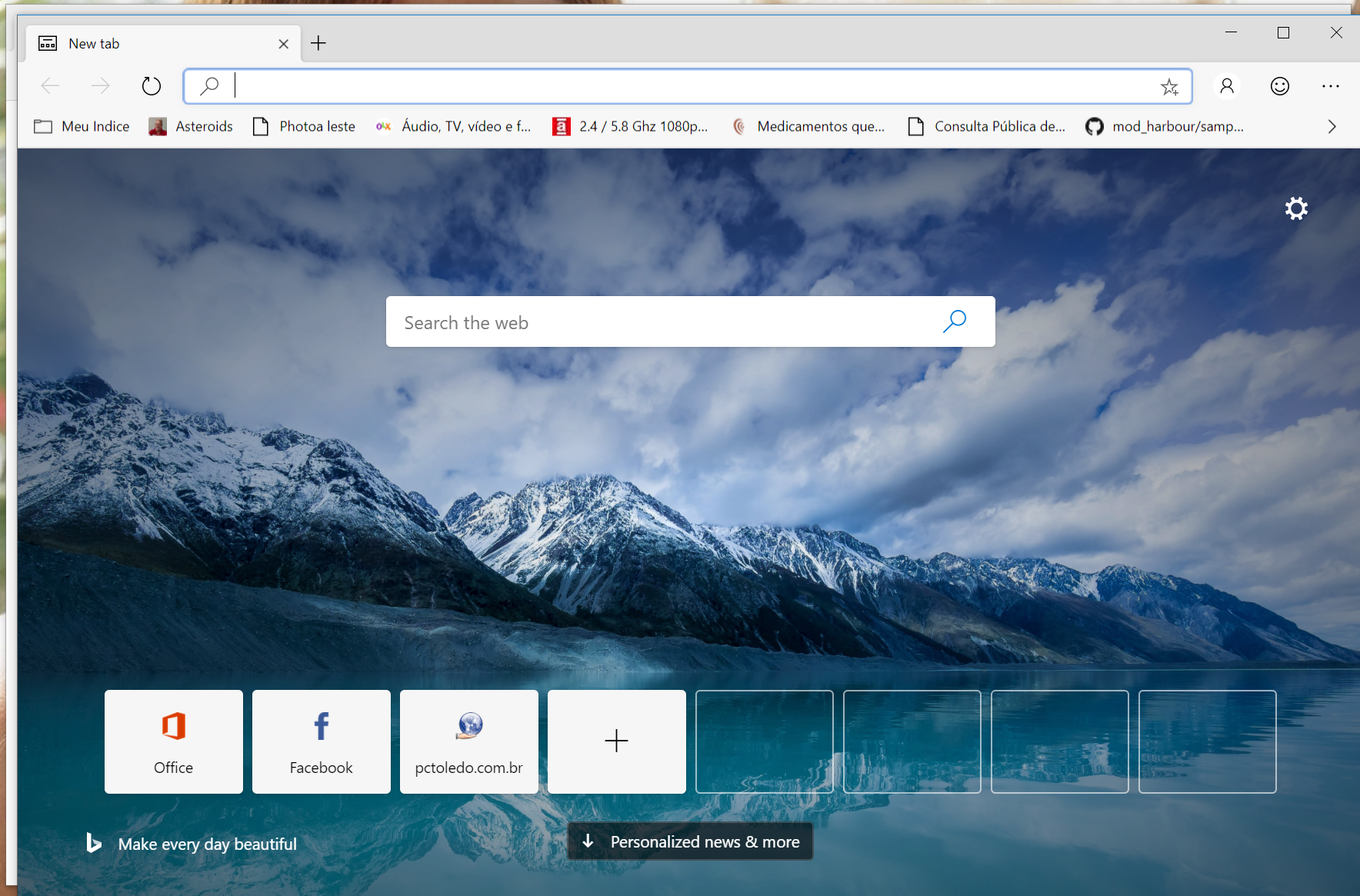Click the blue search magnifier in web search box
The height and width of the screenshot is (896, 1360).
point(955,321)
